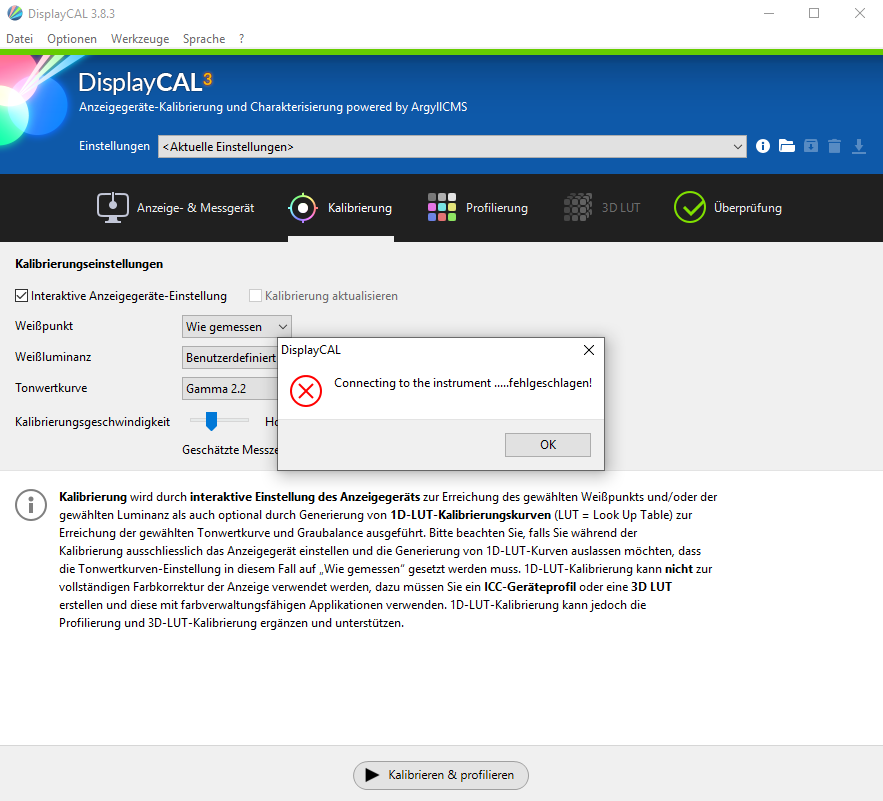
Task: Minimize the DisplayCAL window
Action: pos(769,13)
